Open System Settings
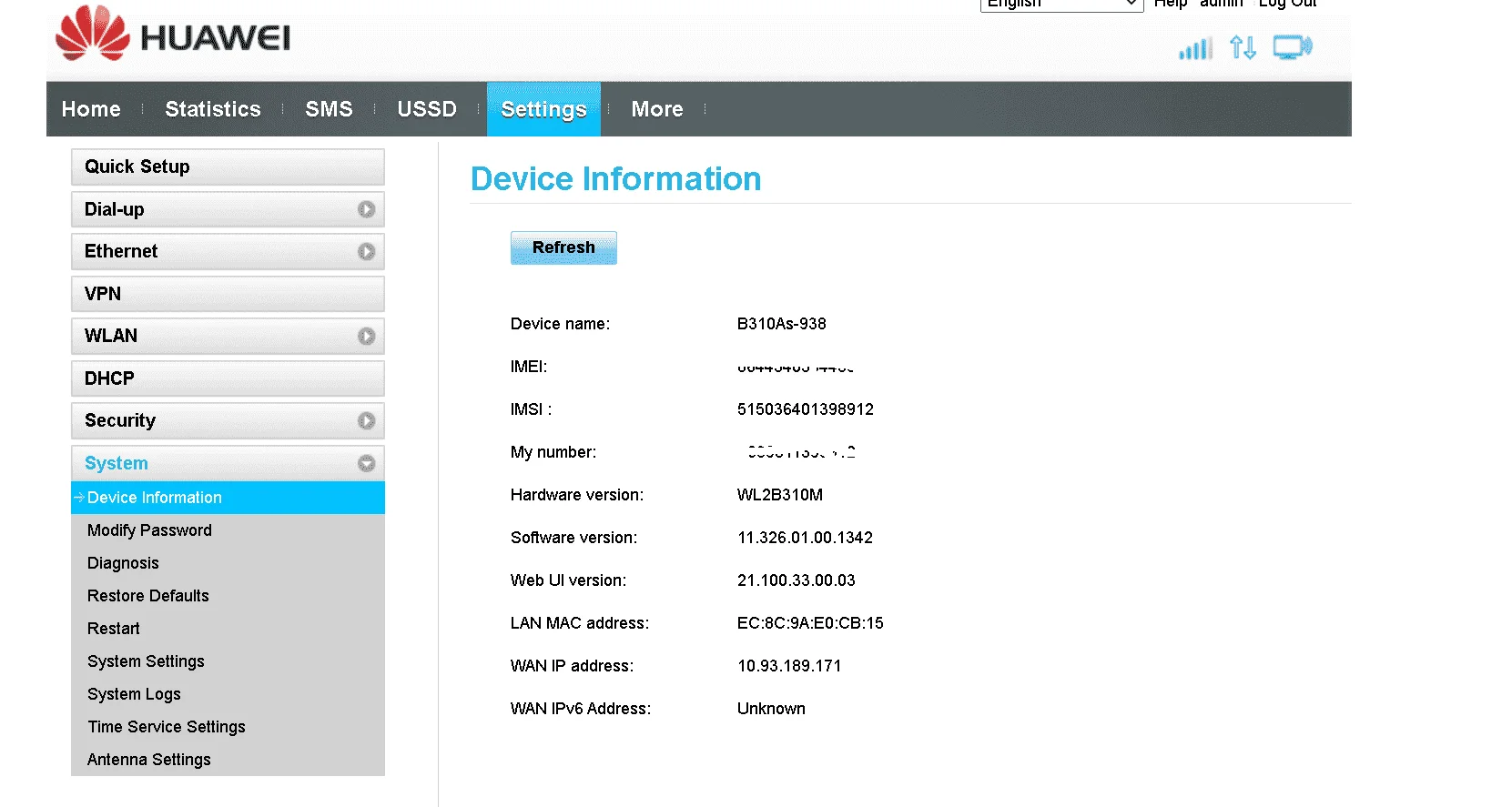Screen dimensions: 1512x807 click(x=146, y=661)
